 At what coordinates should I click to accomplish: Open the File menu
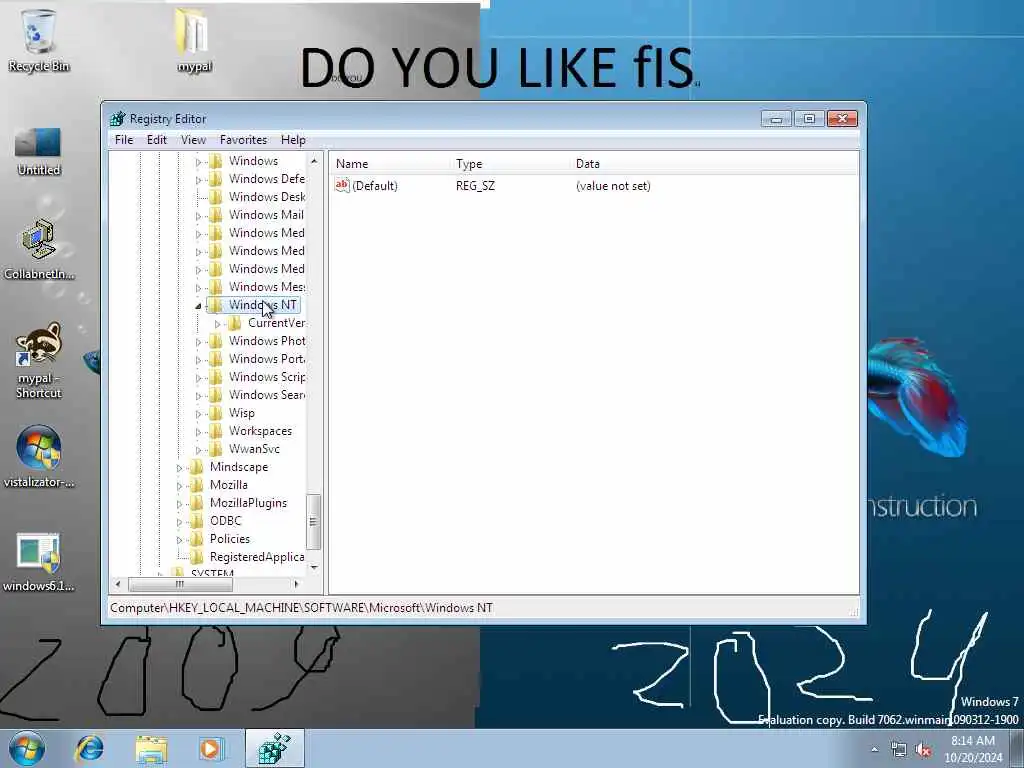click(124, 140)
